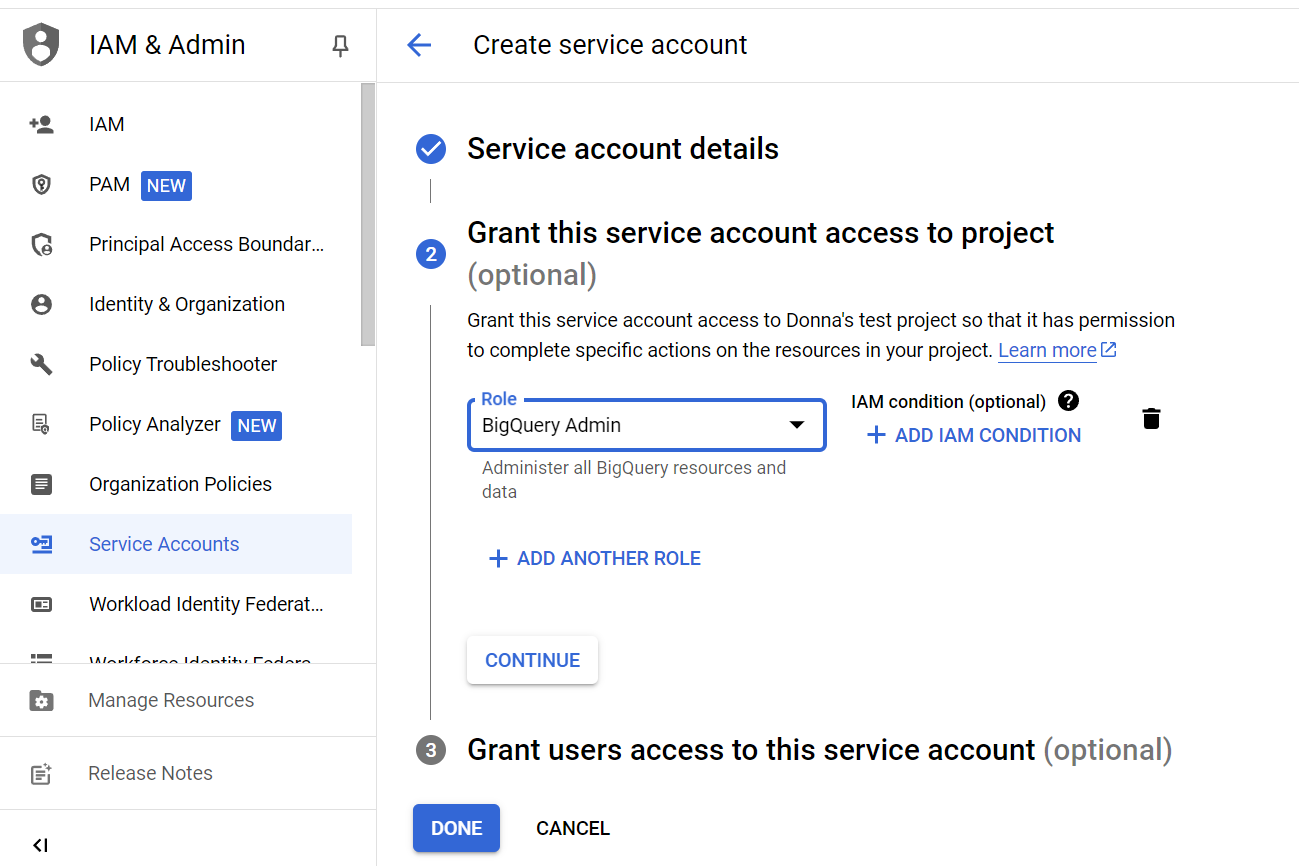Image resolution: width=1299 pixels, height=866 pixels.
Task: Click the Organization Policies list icon
Action: click(41, 485)
